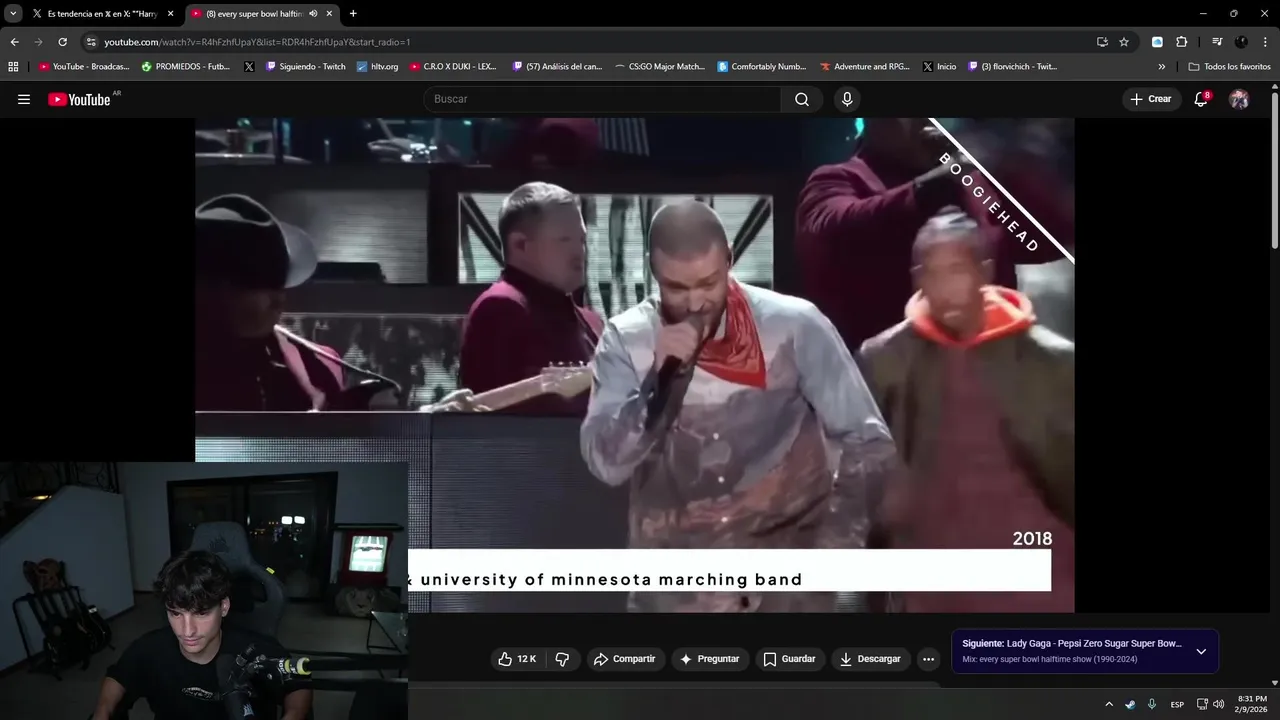Screen dimensions: 1280x720
Task: Open hltv.org bookmark
Action: (x=378, y=67)
